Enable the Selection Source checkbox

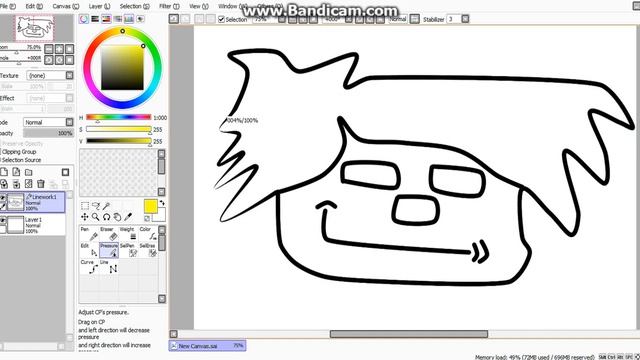pos(1,160)
